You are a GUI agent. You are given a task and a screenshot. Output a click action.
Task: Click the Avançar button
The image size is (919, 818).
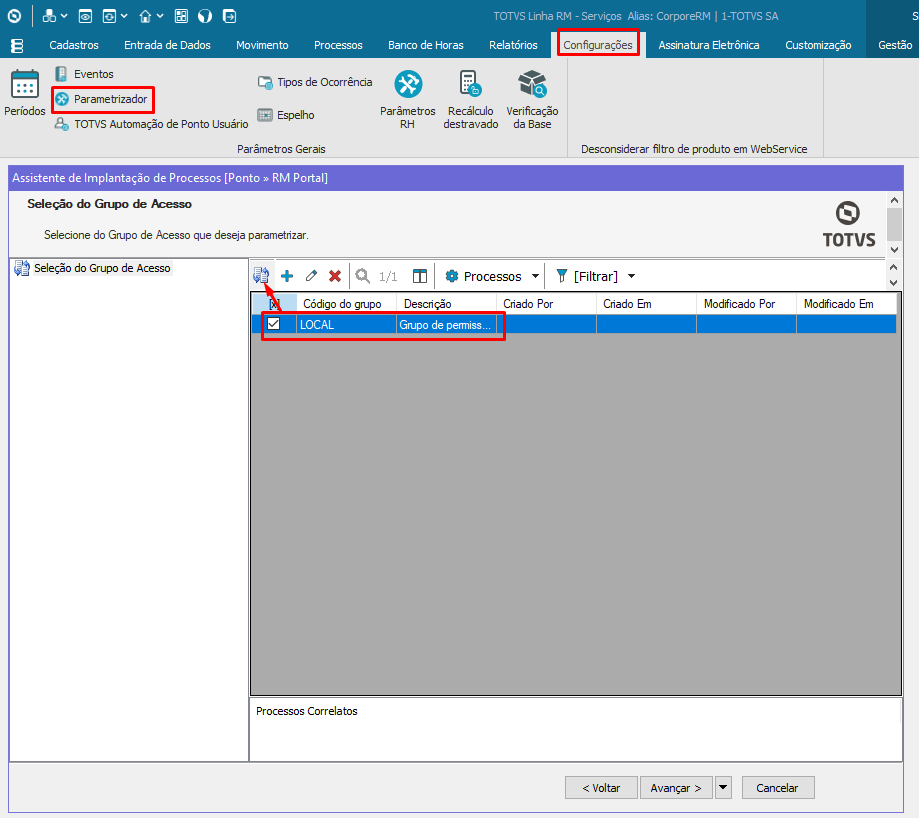coord(677,788)
